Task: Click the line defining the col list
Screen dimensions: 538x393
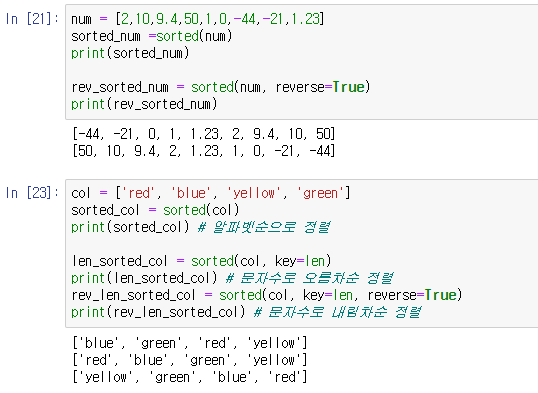Action: 211,193
